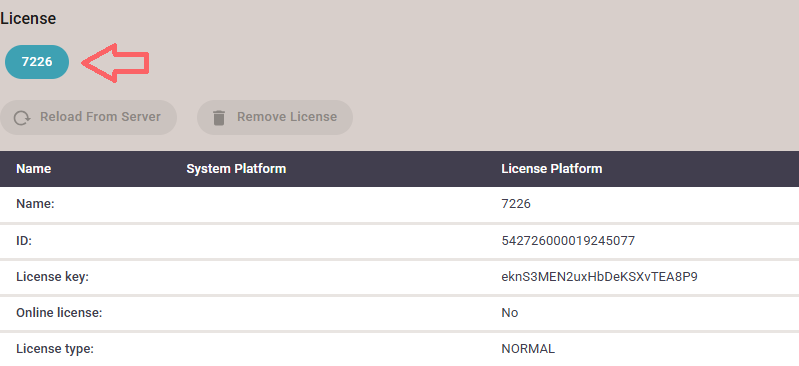The width and height of the screenshot is (799, 366).
Task: Click the 7226 value in the Name row
Action: pos(516,204)
